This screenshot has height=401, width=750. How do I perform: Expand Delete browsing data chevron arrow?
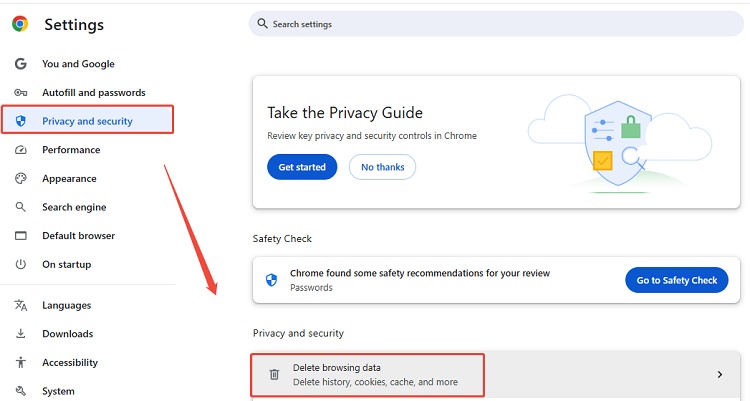pyautogui.click(x=719, y=375)
